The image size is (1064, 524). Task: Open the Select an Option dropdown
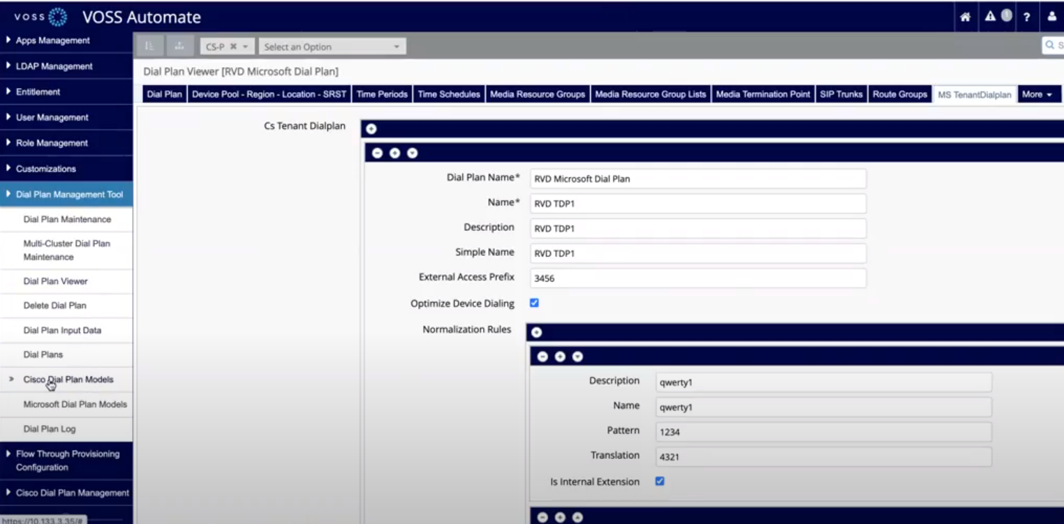tap(331, 47)
